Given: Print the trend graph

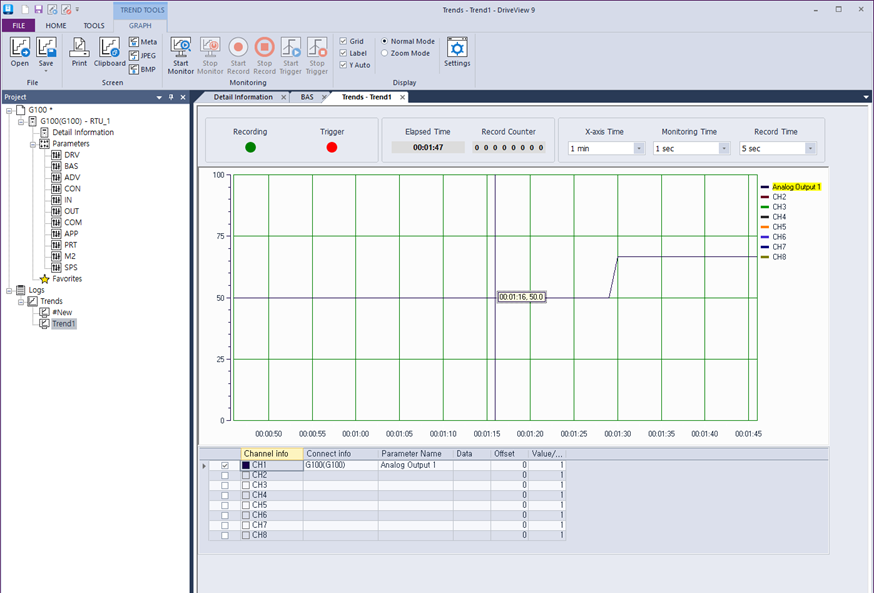Looking at the screenshot, I should pyautogui.click(x=79, y=52).
